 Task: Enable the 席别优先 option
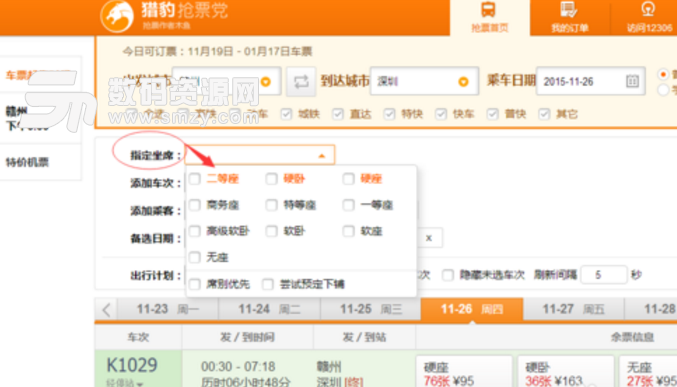195,284
